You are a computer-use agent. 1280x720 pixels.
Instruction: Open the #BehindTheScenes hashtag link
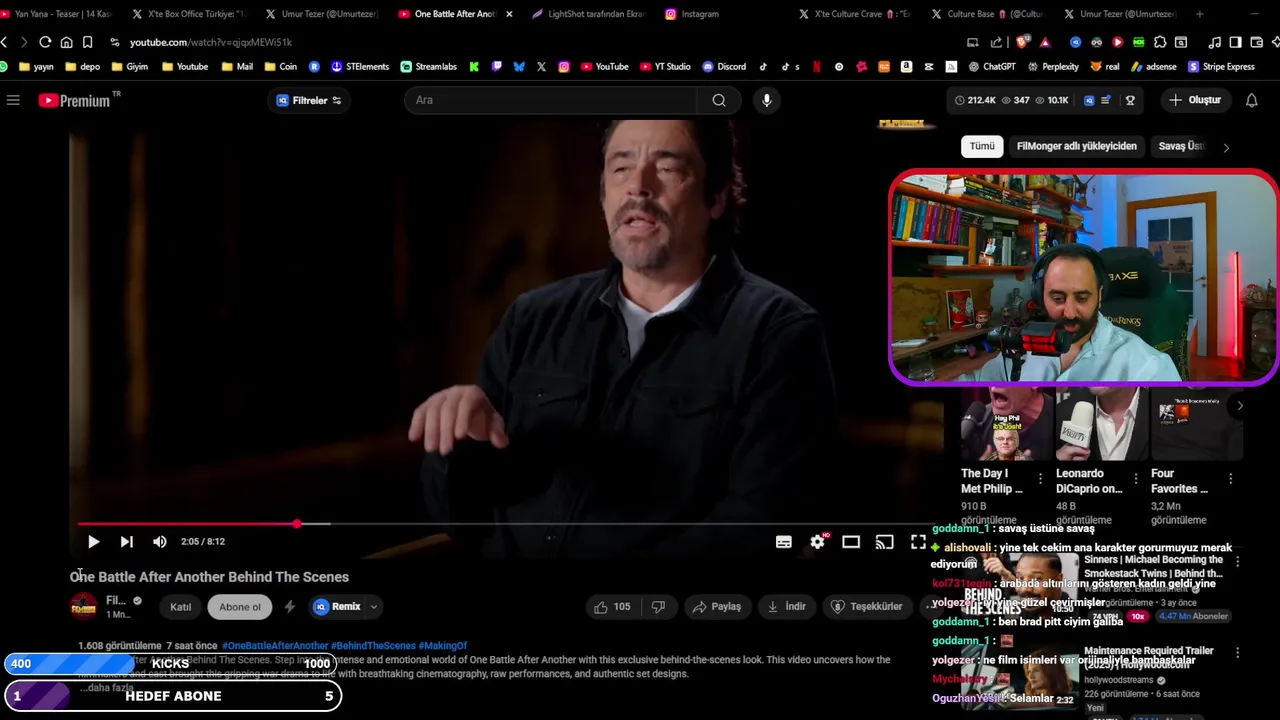(373, 646)
